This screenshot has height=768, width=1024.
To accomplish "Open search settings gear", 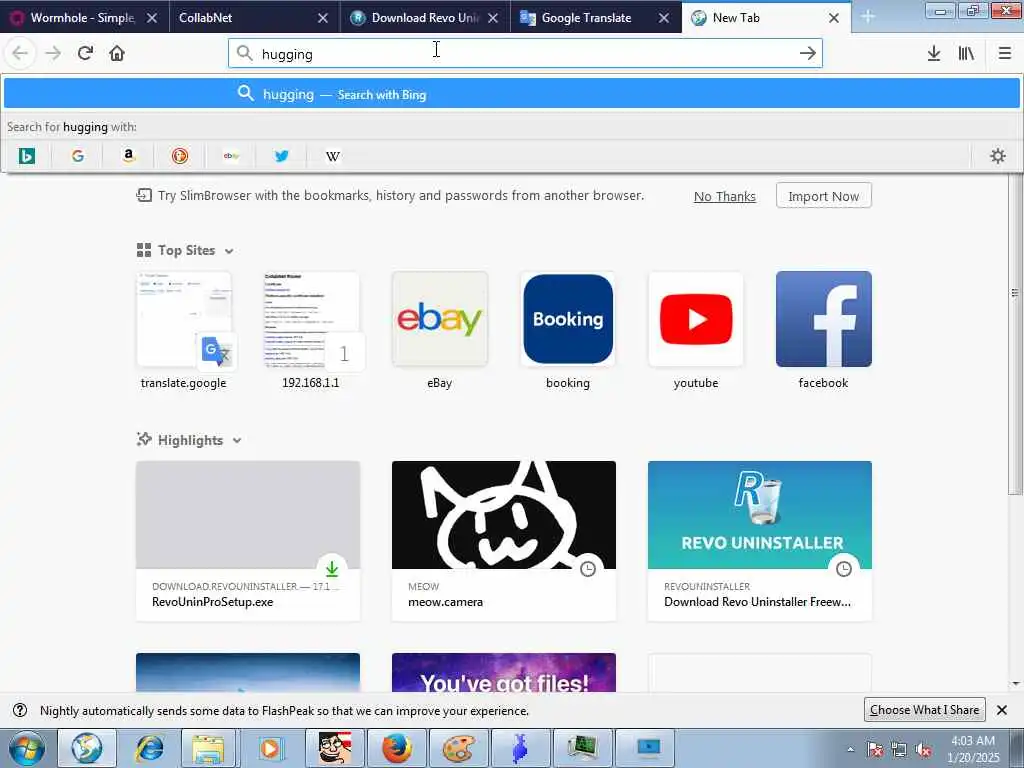I will tap(998, 156).
